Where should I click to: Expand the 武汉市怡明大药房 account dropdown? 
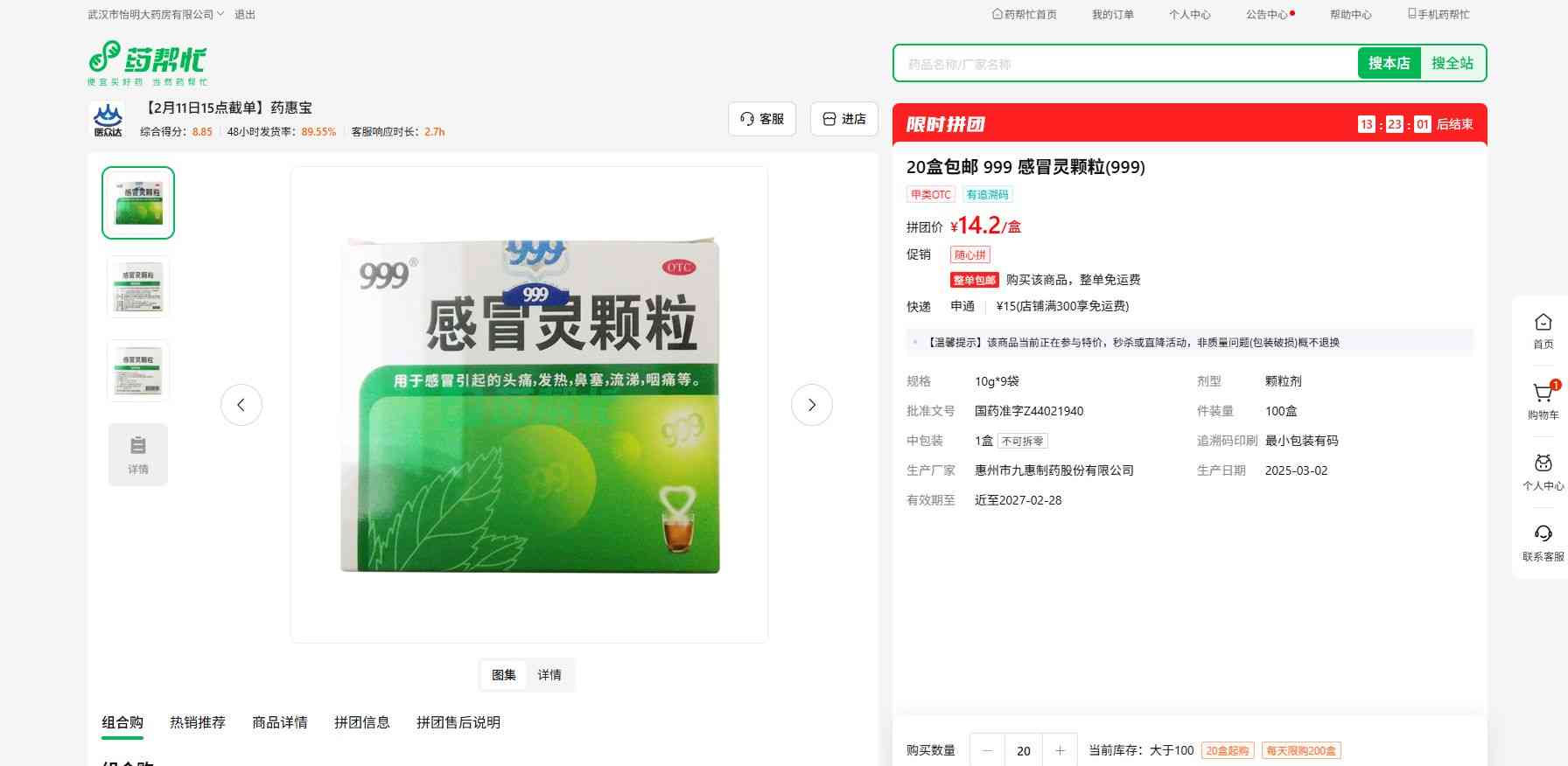click(156, 15)
